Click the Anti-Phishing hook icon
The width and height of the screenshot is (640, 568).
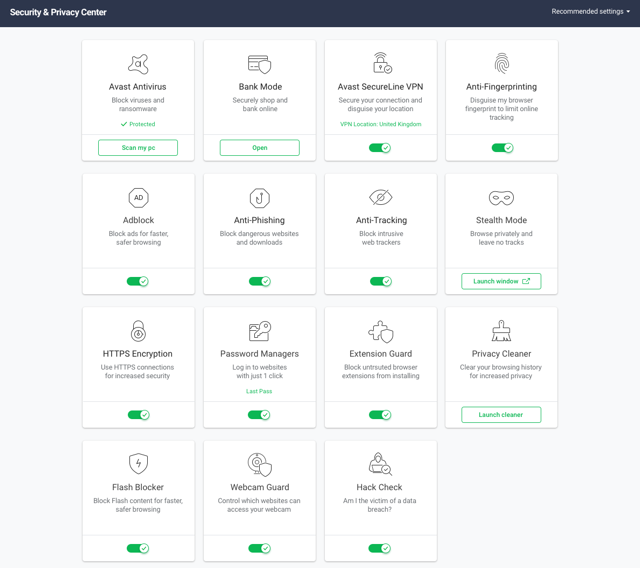tap(260, 198)
